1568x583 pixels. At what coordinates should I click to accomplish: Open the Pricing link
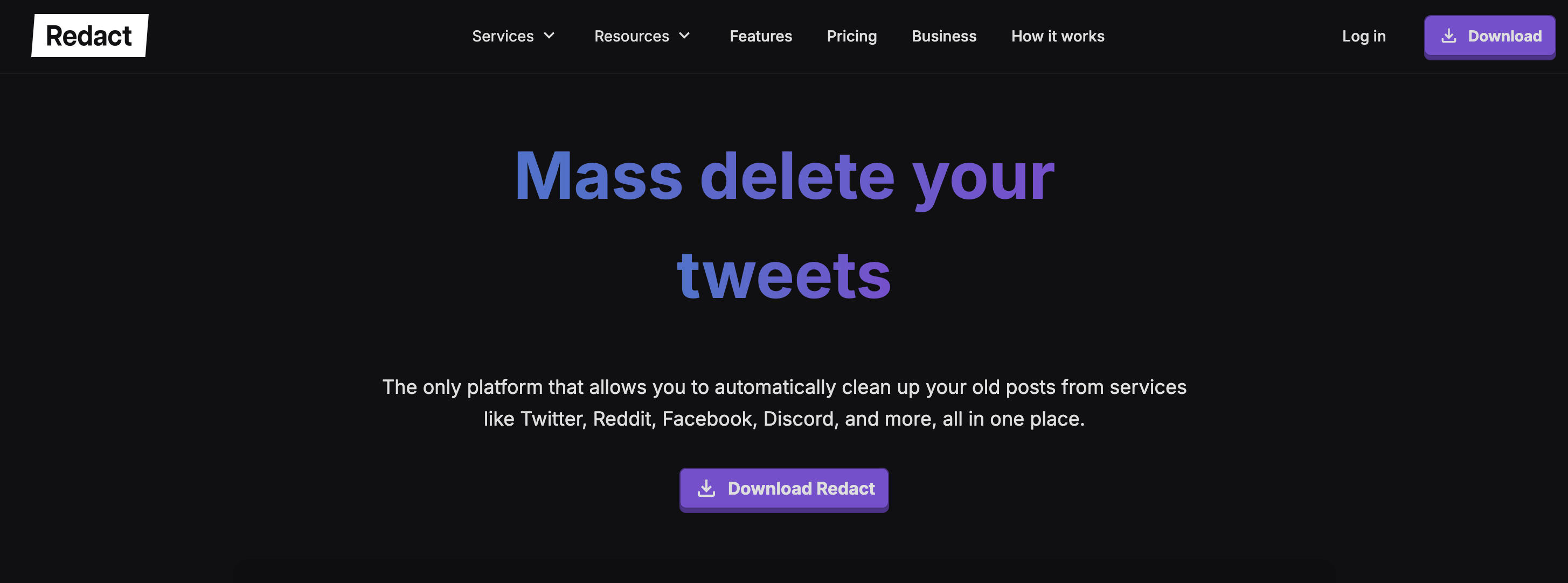click(851, 37)
